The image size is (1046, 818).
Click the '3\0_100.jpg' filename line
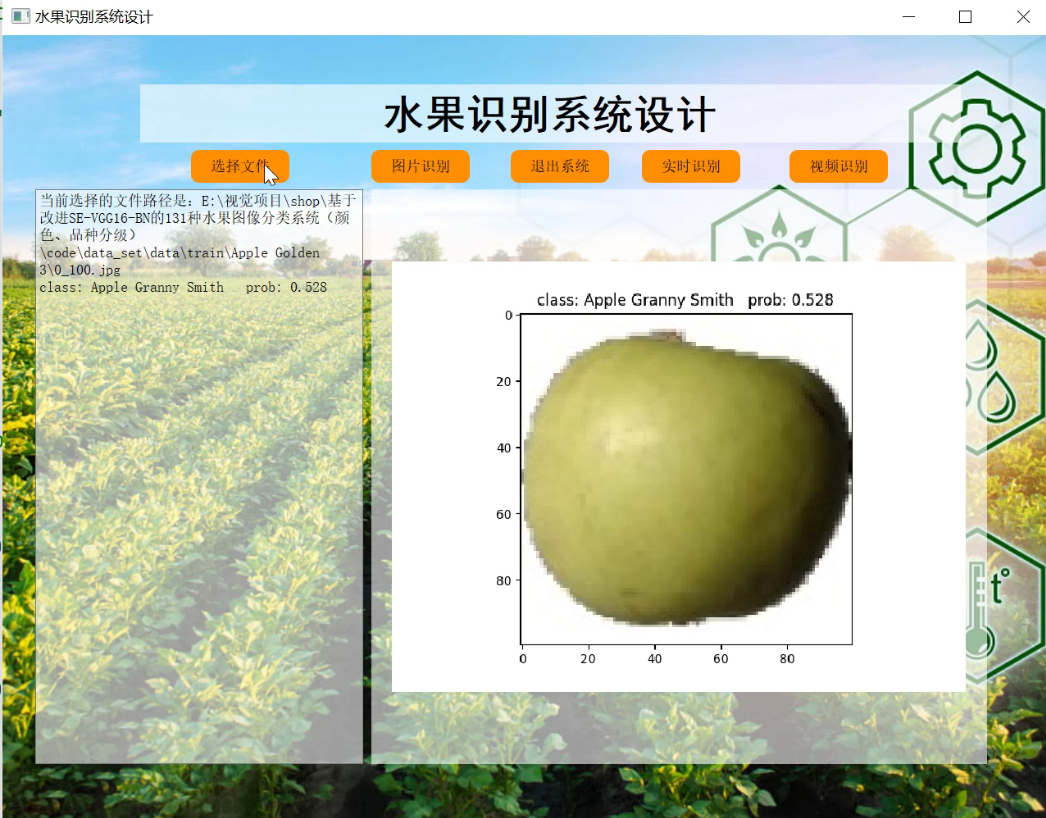click(80, 270)
